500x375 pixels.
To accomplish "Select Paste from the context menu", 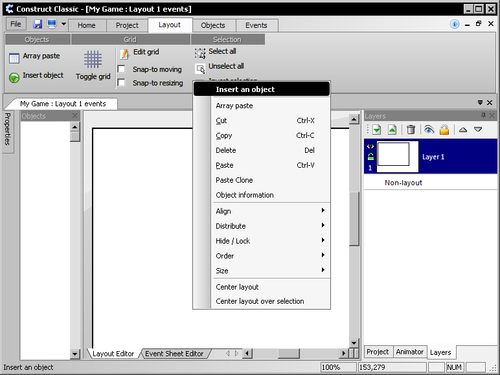I will point(262,165).
